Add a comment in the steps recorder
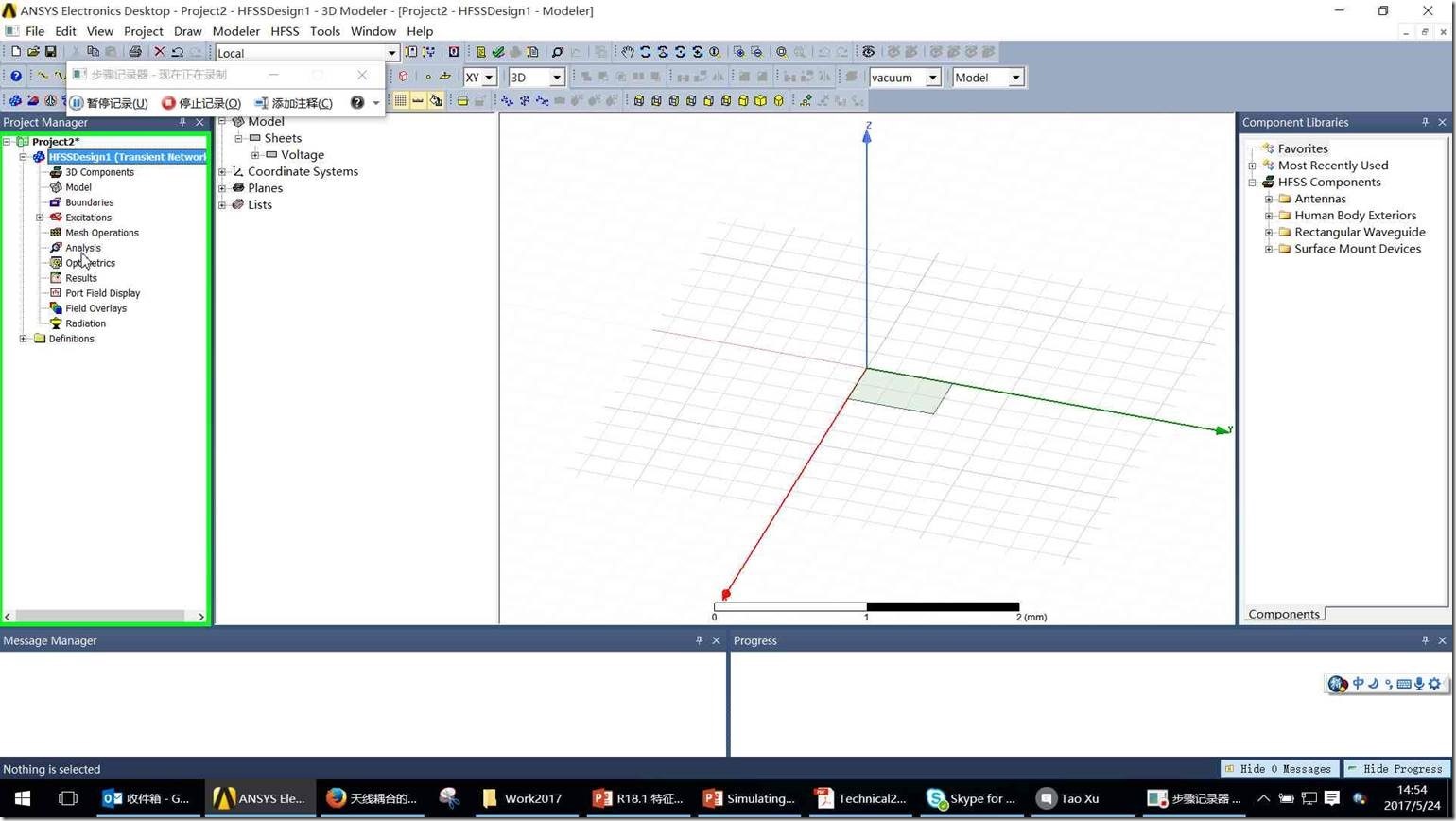1456x821 pixels. tap(294, 103)
